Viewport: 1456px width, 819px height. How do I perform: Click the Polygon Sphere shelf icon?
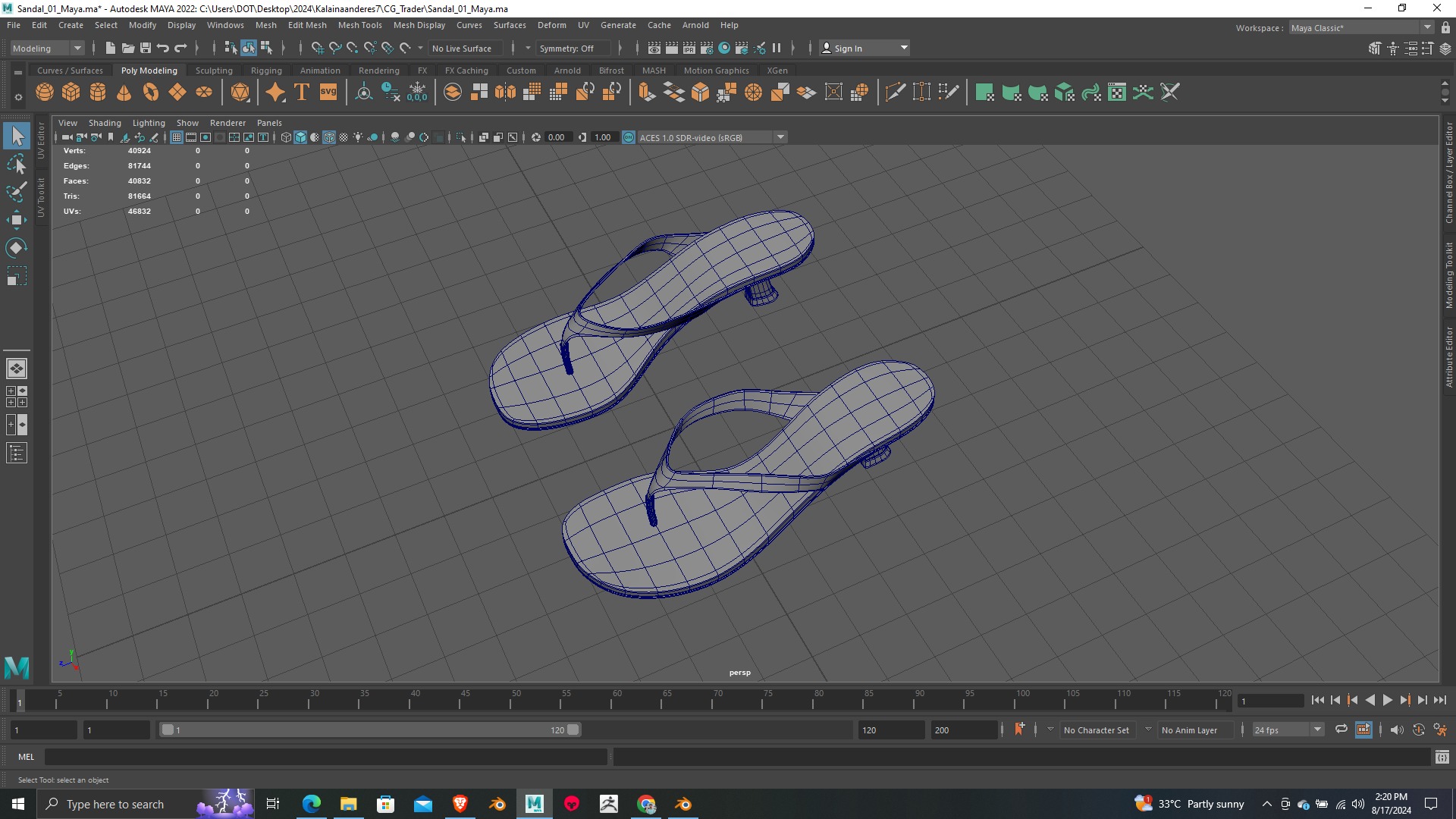pos(45,93)
